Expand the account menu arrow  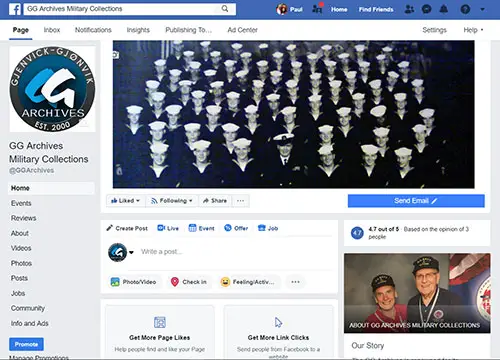pyautogui.click(x=482, y=9)
